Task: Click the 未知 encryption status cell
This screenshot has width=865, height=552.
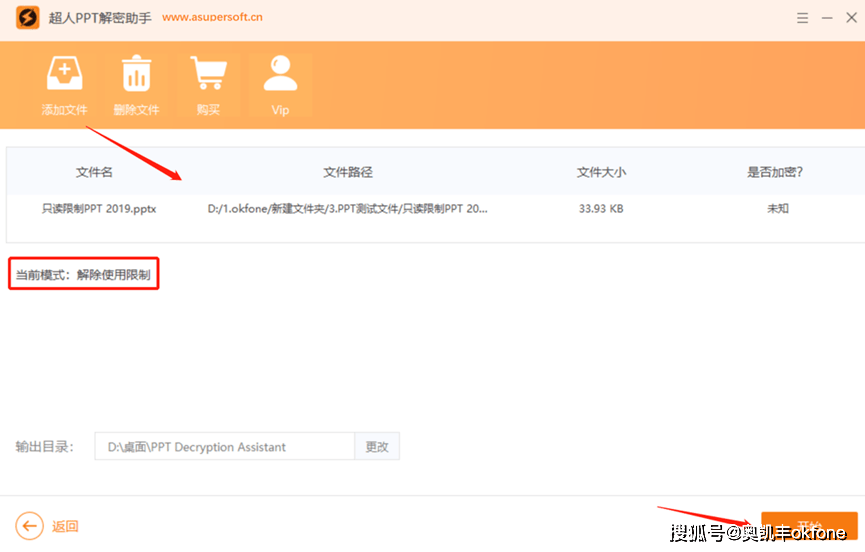Action: coord(777,209)
